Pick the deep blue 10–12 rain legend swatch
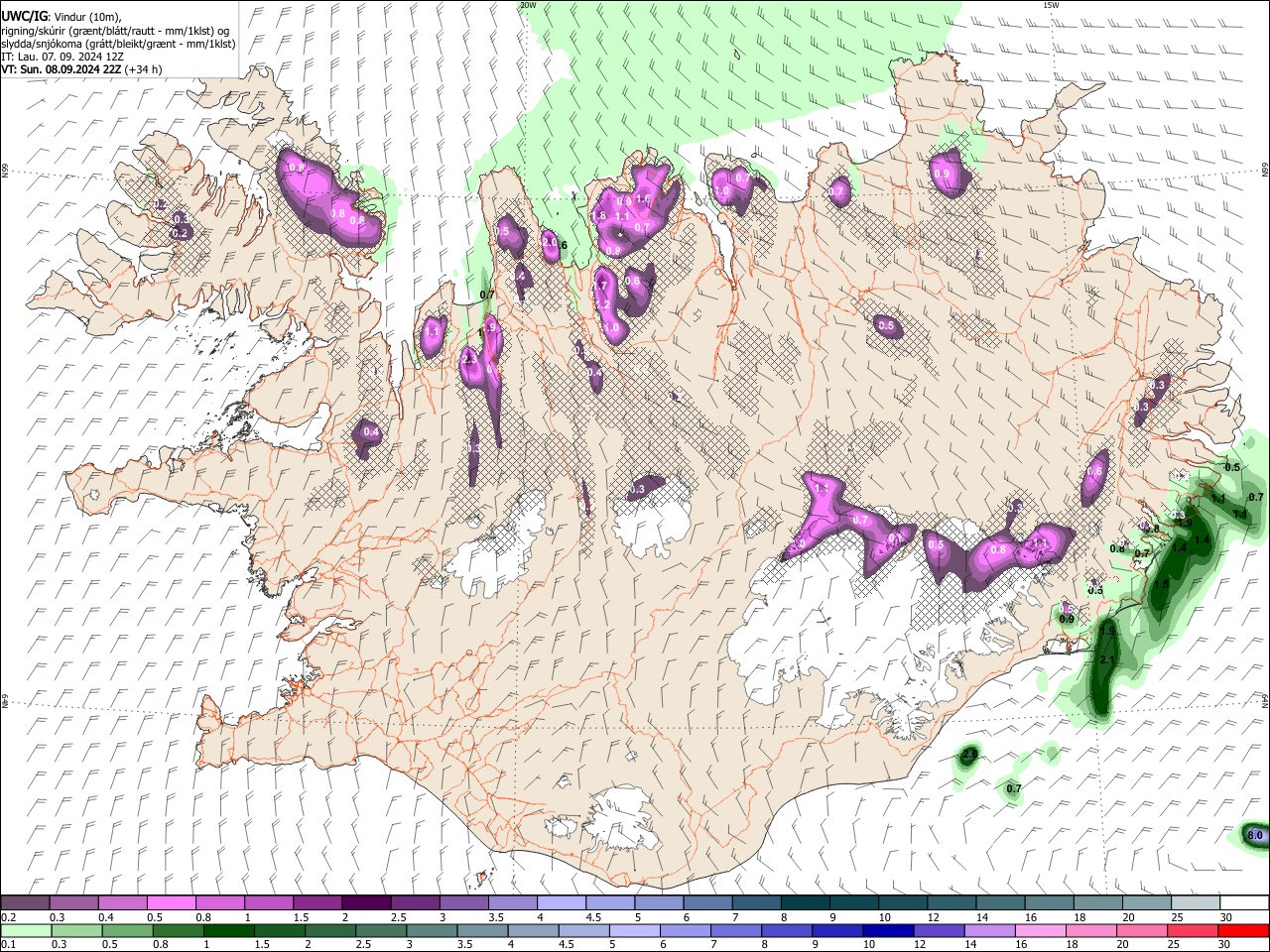The height and width of the screenshot is (952, 1270). pos(888,930)
